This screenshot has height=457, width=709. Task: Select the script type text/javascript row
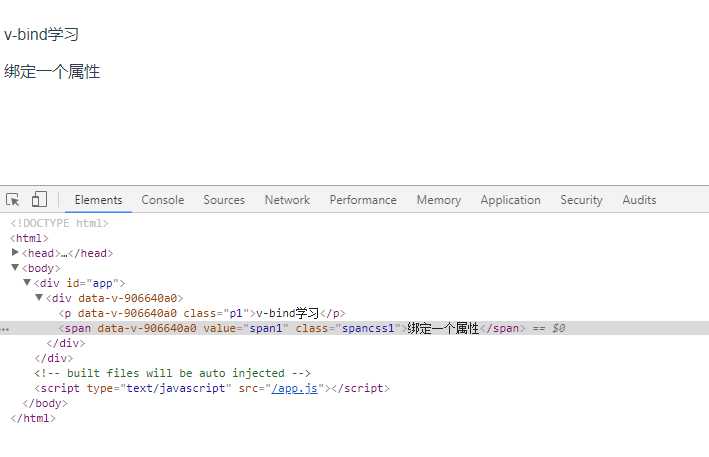pos(212,388)
